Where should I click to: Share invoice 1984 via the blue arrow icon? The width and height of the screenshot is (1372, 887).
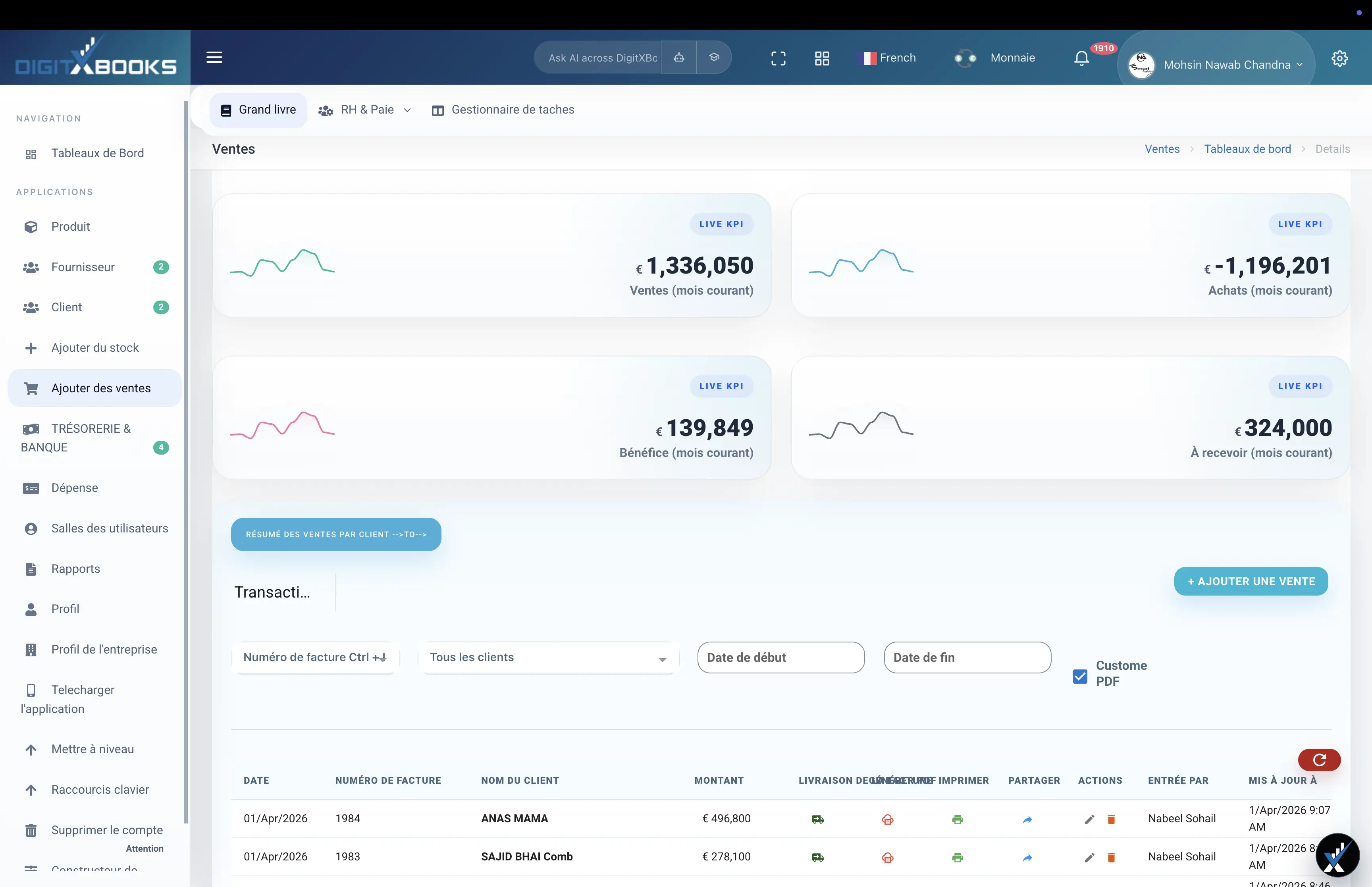tap(1028, 818)
